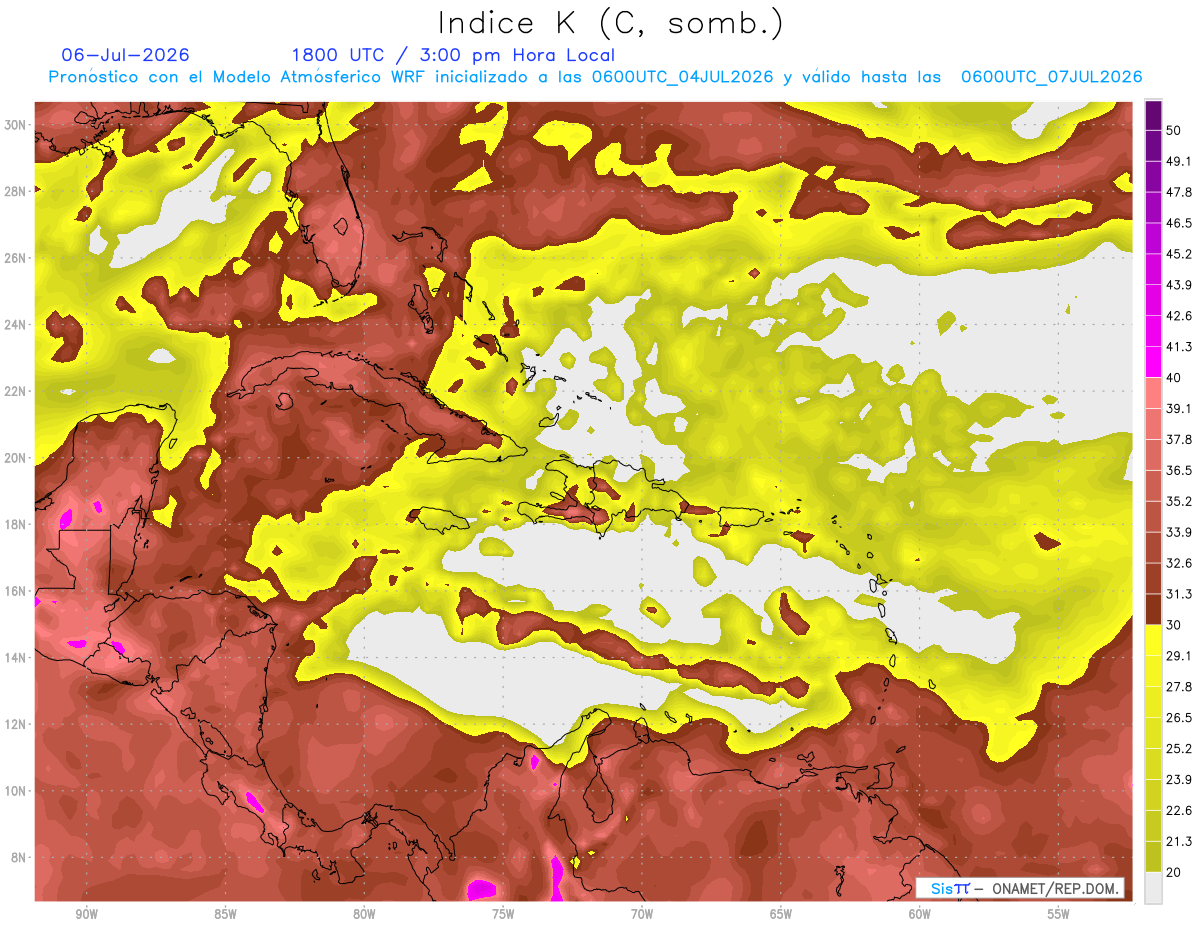
Task: Click latitude axis label "26N"
Action: pyautogui.click(x=15, y=258)
